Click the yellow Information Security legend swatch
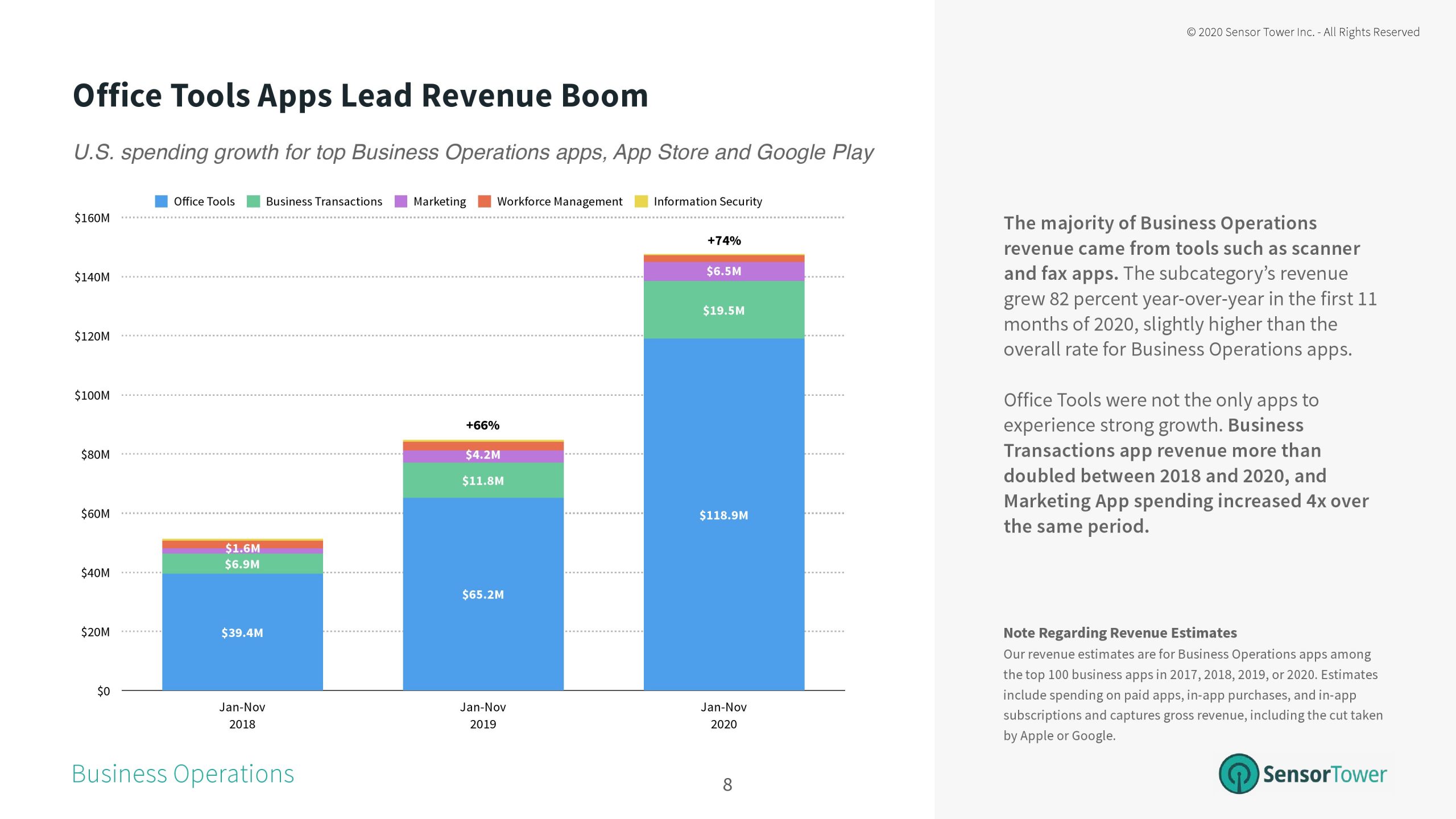The width and height of the screenshot is (1456, 819). point(641,201)
